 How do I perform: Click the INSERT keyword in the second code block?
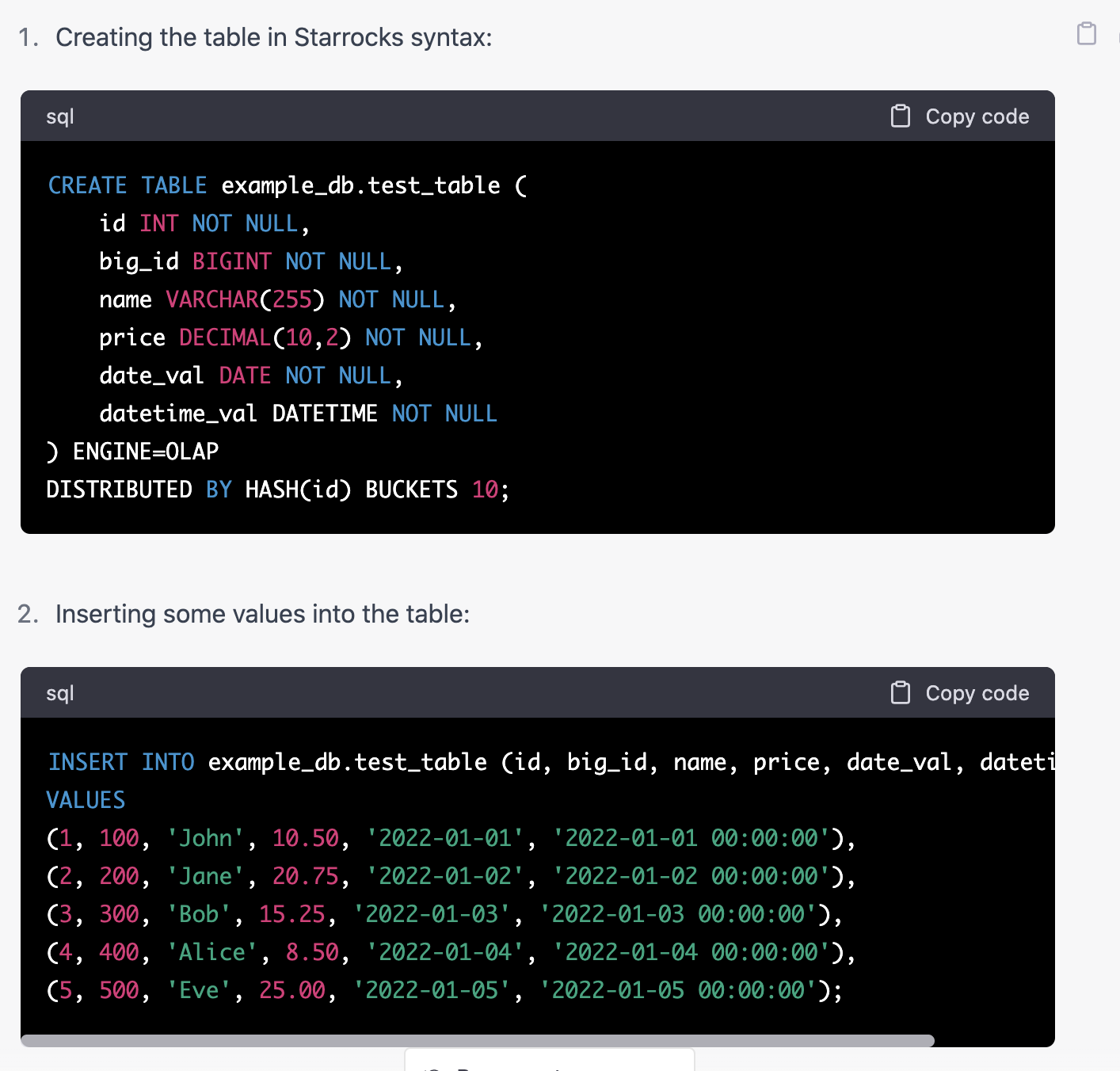(x=87, y=762)
